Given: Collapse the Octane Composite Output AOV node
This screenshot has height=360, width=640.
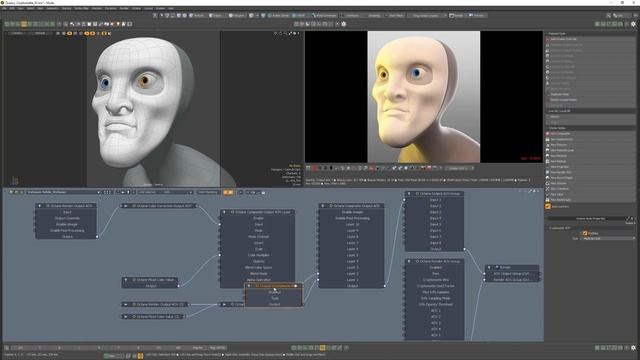Looking at the screenshot, I should coord(323,206).
